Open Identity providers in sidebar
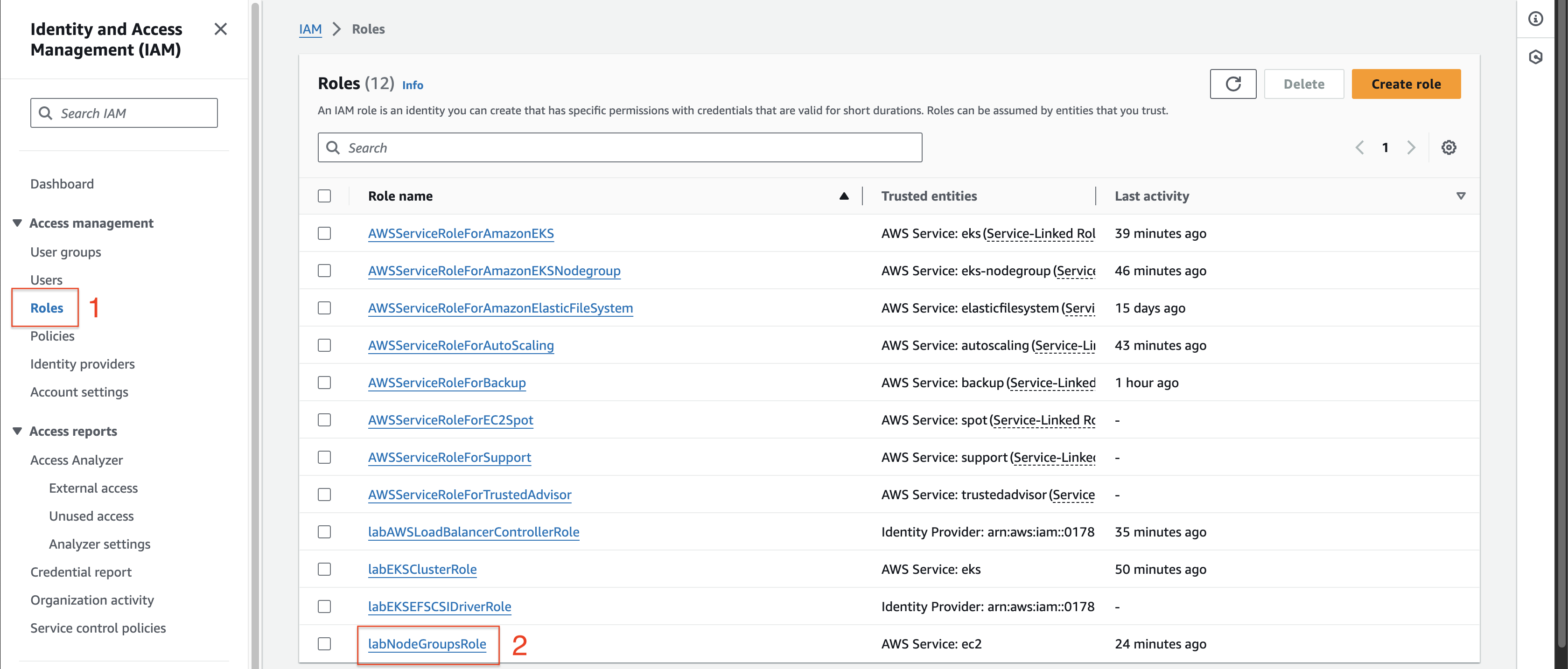Viewport: 1568px width, 669px height. 83,364
